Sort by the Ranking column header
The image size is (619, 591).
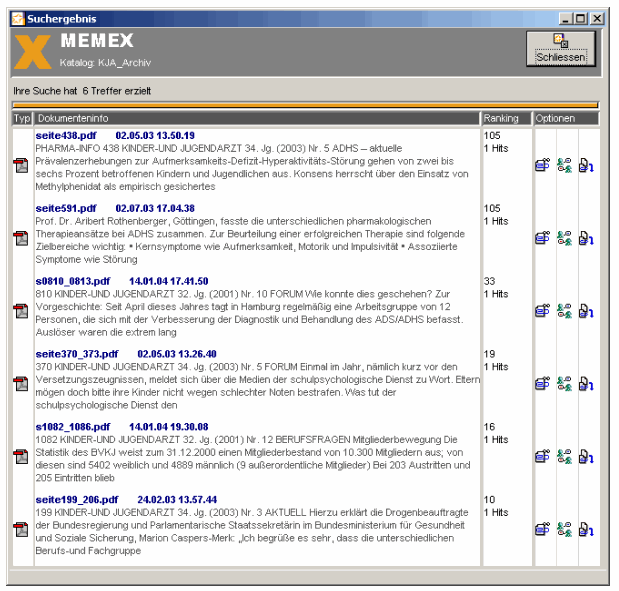pos(505,118)
